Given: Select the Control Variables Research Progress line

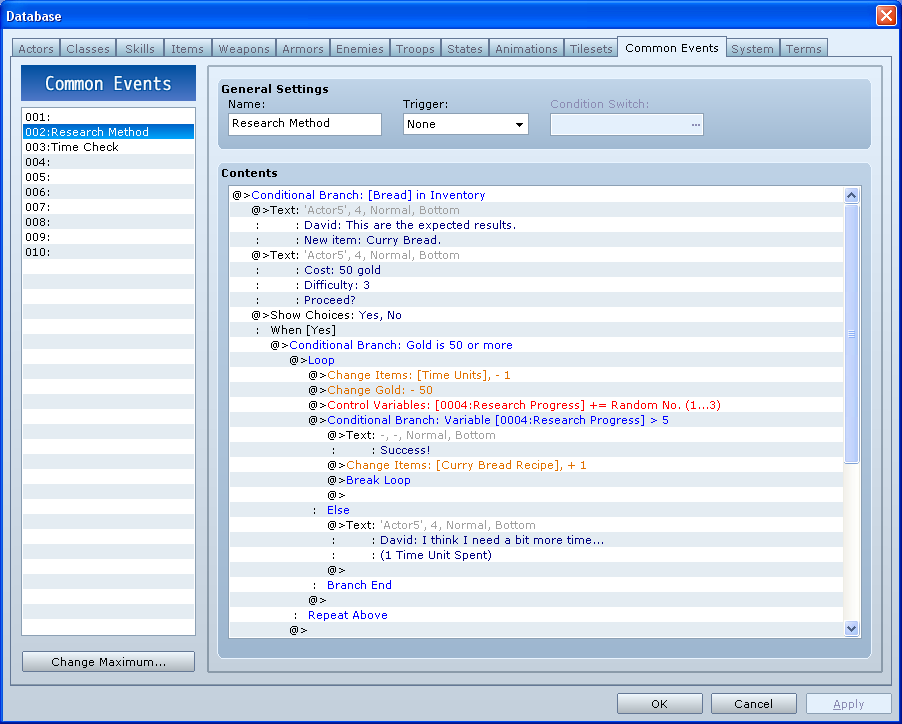Looking at the screenshot, I should (x=524, y=405).
